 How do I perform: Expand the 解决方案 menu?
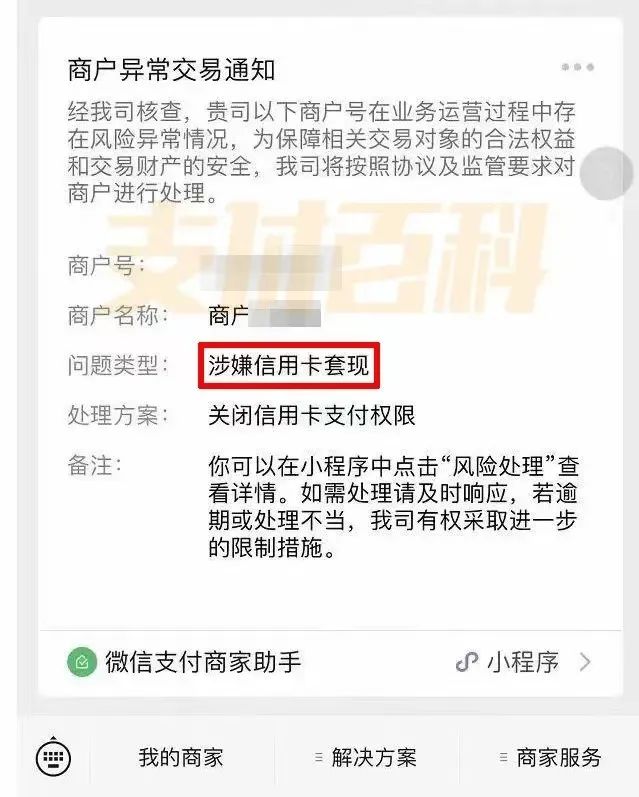(367, 757)
